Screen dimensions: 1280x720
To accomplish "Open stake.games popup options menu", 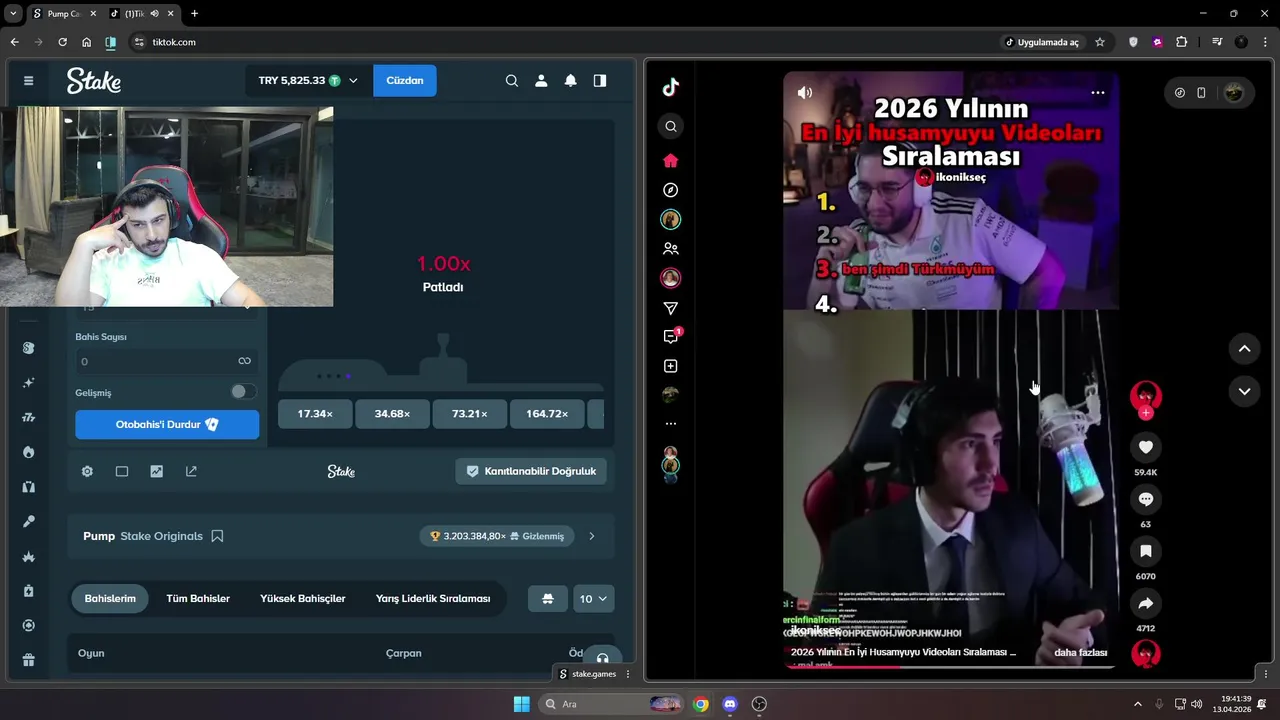I will [628, 674].
